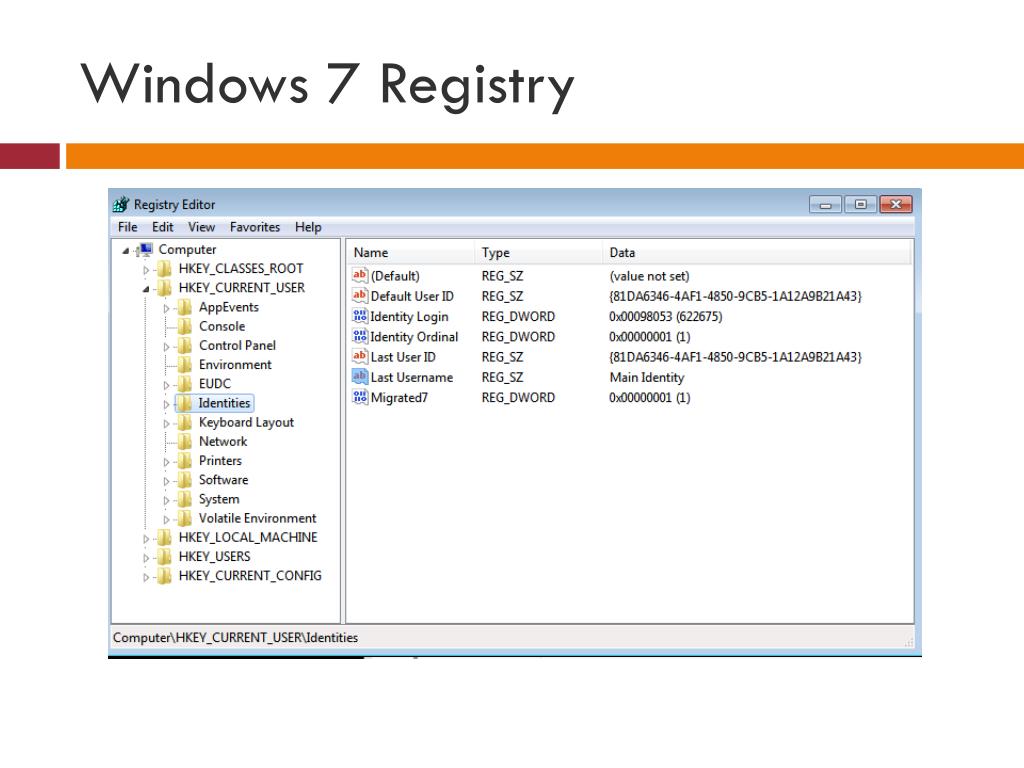Select the Environment key label
Screen dimensions: 1024x768
235,364
